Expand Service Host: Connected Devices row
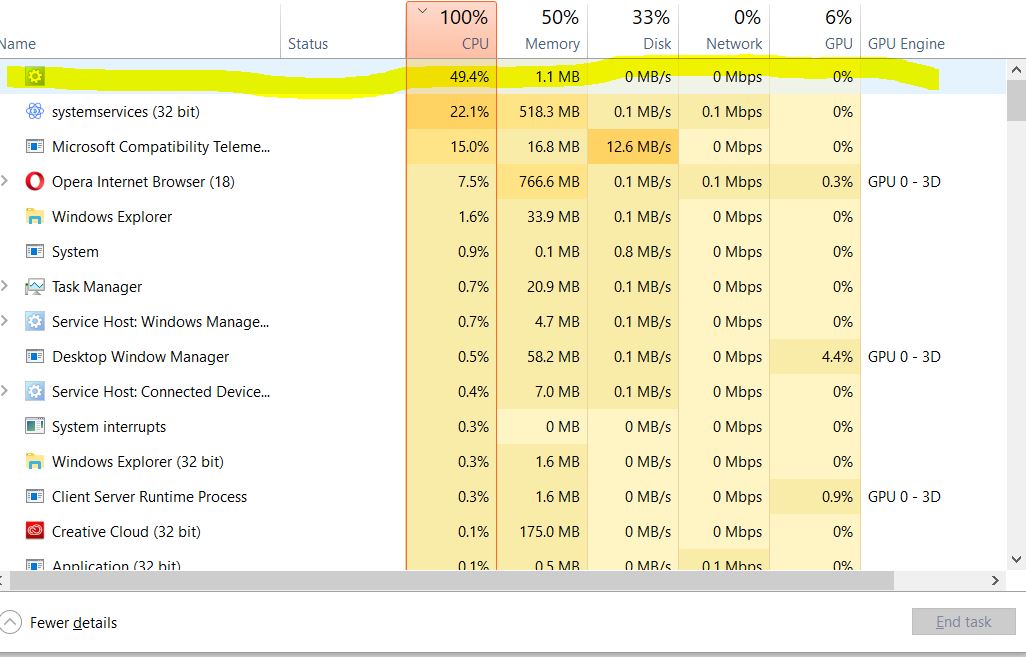 pos(5,392)
